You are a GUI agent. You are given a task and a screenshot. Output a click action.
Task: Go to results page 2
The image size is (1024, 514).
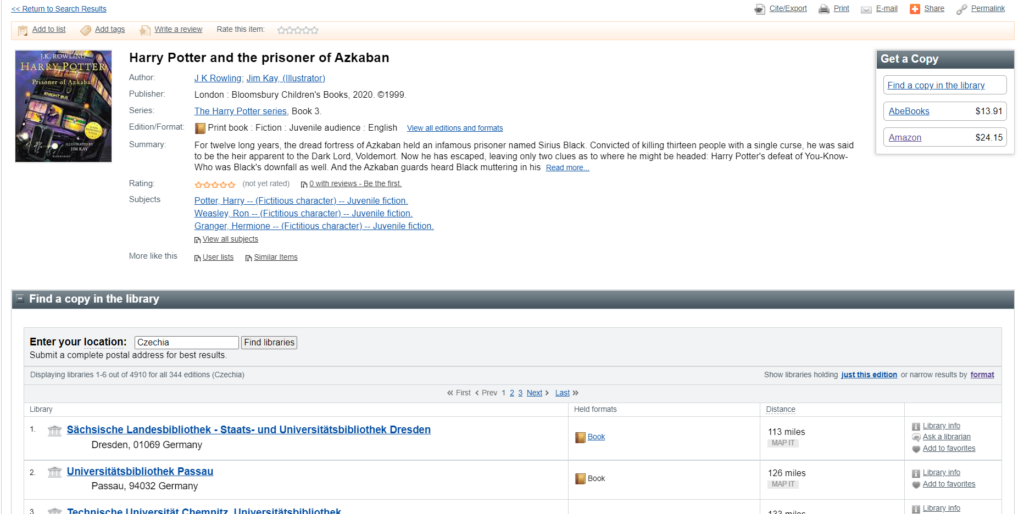pyautogui.click(x=512, y=393)
